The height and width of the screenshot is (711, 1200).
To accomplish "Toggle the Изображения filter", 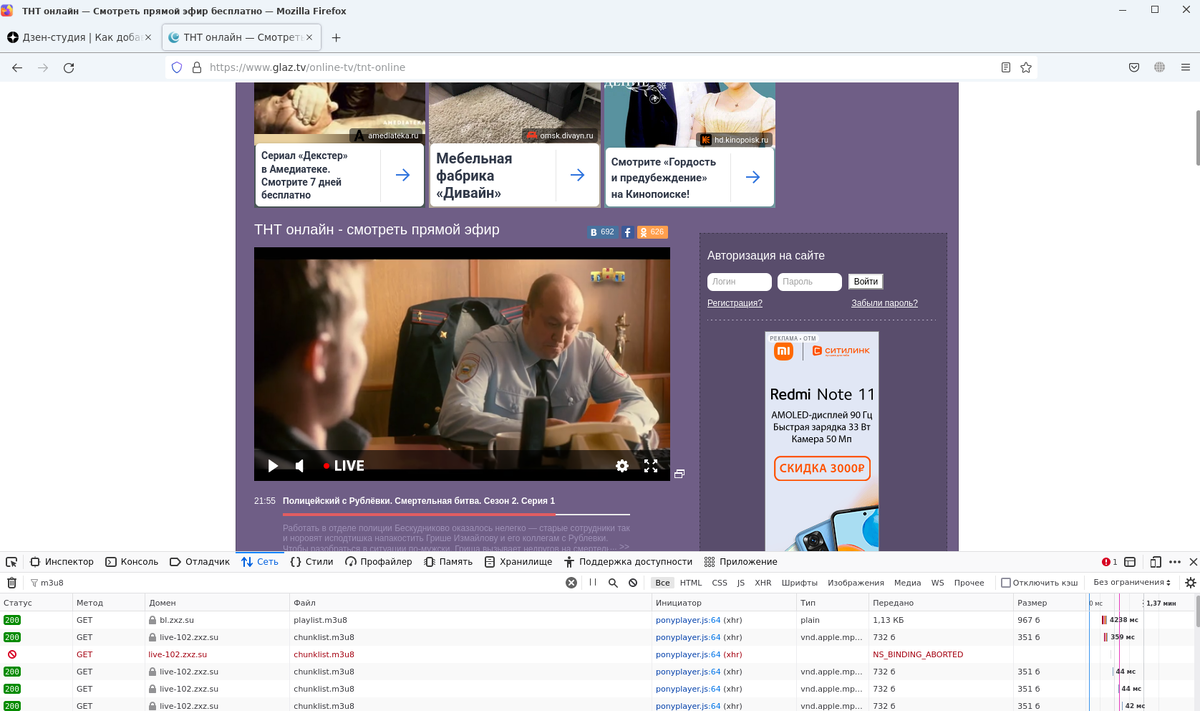I will tap(856, 582).
